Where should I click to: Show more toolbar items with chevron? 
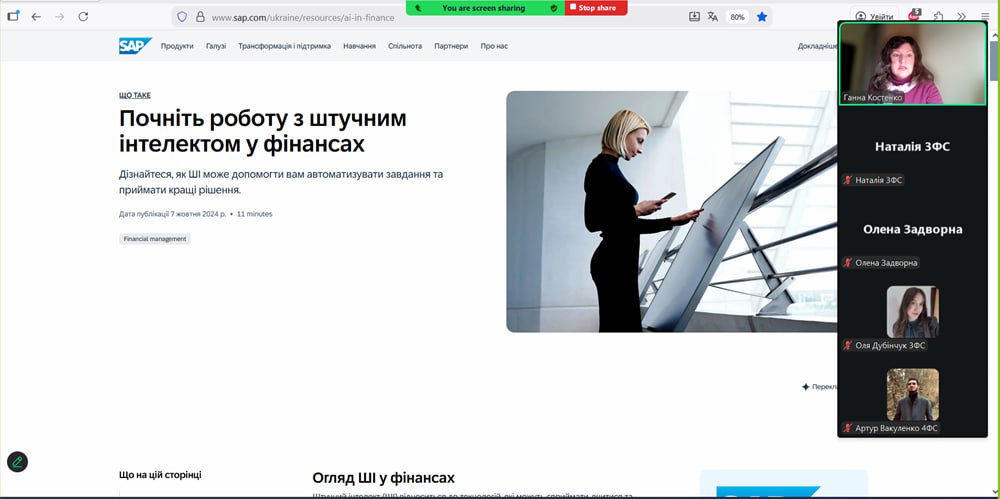[961, 17]
